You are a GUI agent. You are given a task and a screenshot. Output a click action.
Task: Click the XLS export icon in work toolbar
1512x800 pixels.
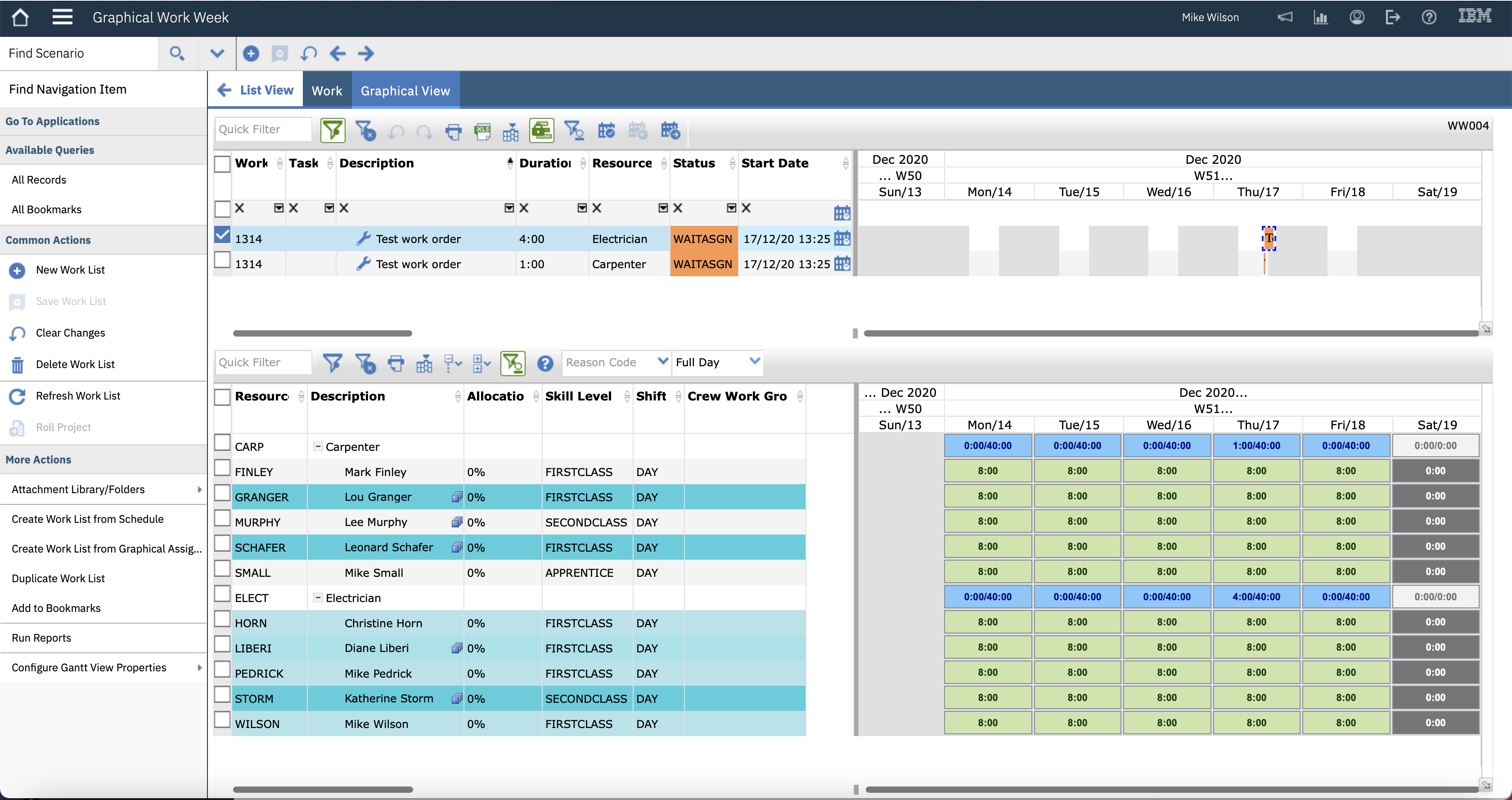pyautogui.click(x=482, y=130)
